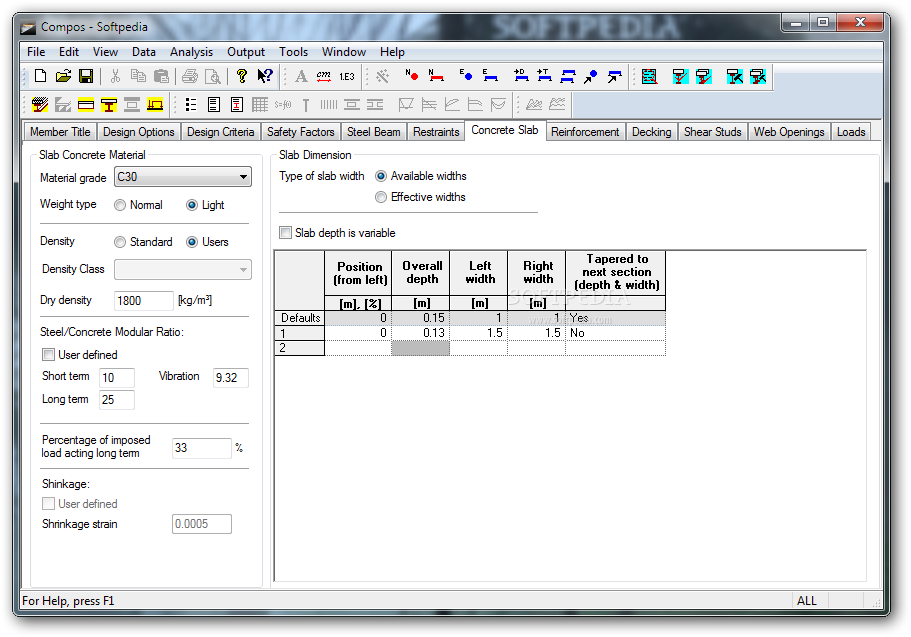Viewport: 911px width, 637px height.
Task: Click the +T blue beam icon
Action: tap(544, 76)
